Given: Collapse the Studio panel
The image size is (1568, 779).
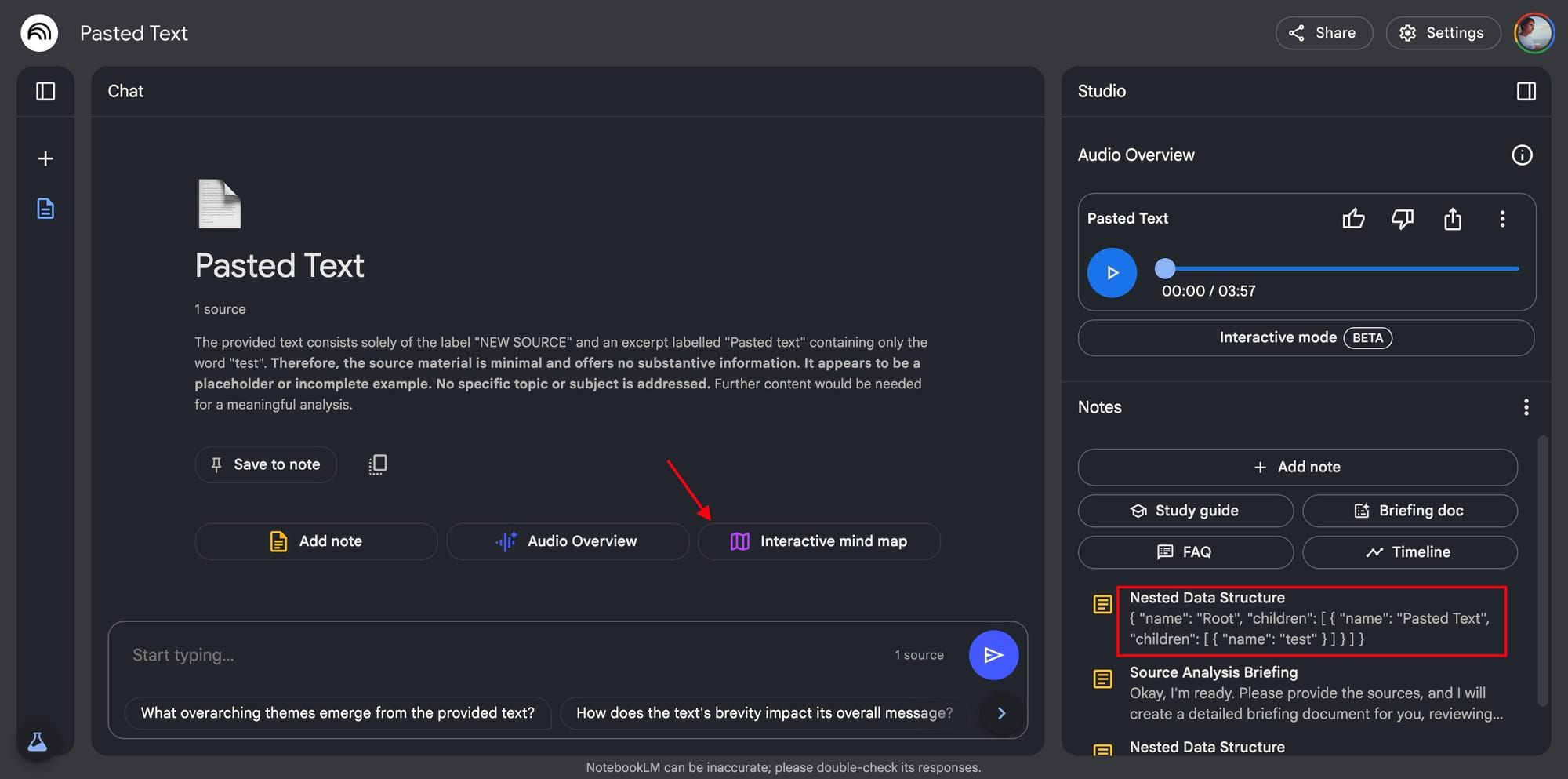Looking at the screenshot, I should pos(1526,91).
